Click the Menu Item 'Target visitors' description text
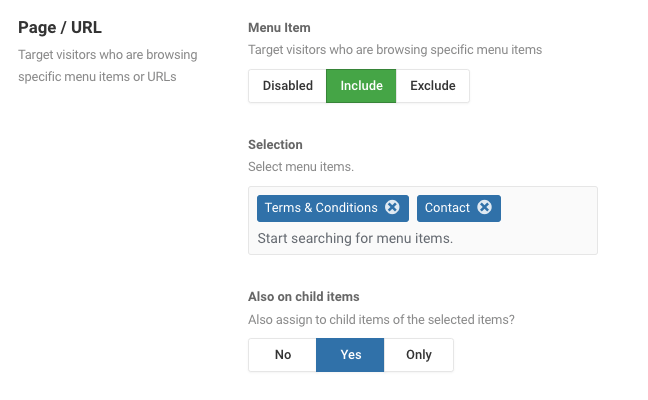 395,50
